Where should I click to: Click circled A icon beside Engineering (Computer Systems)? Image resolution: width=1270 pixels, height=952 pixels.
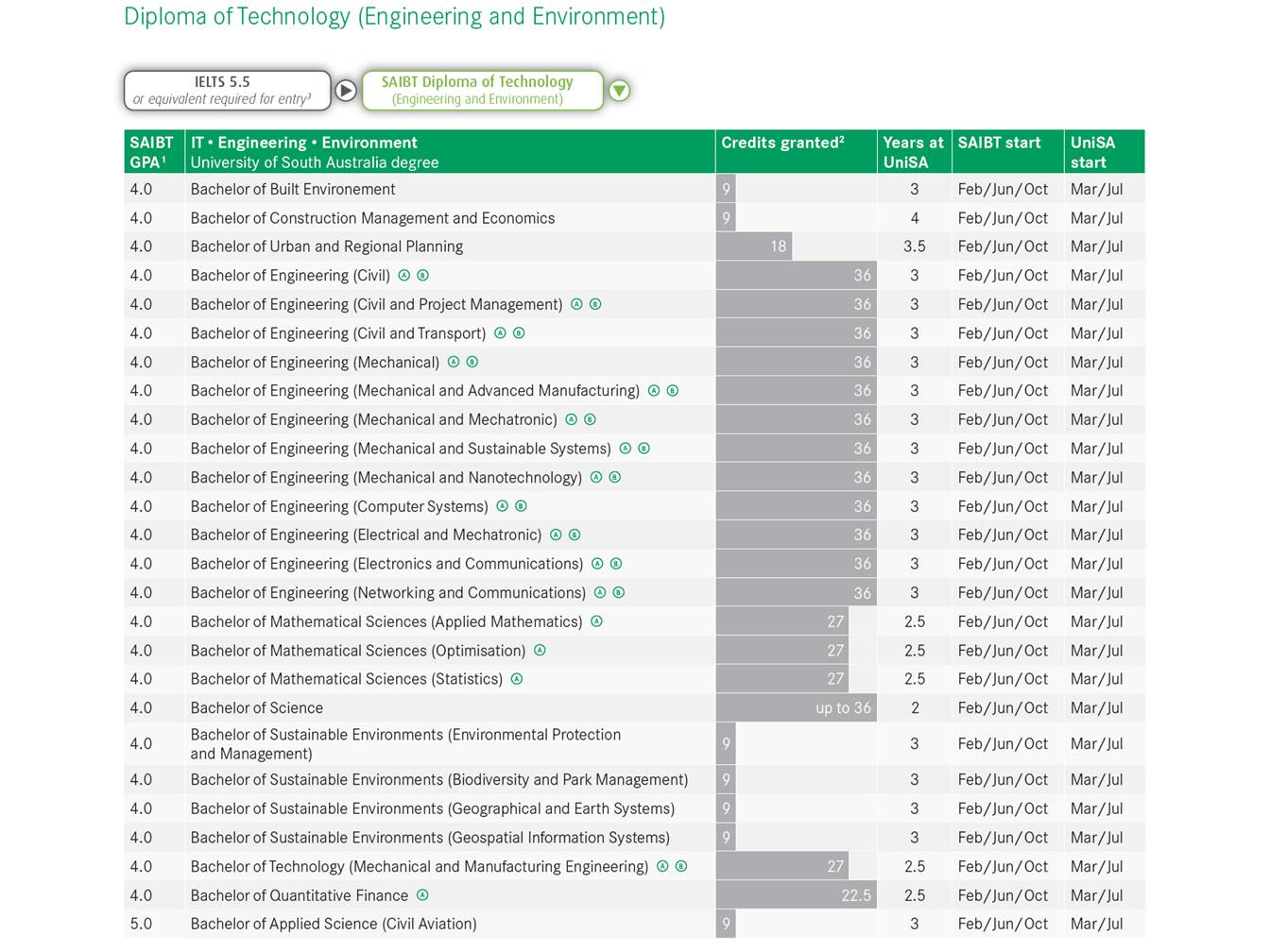coord(502,506)
